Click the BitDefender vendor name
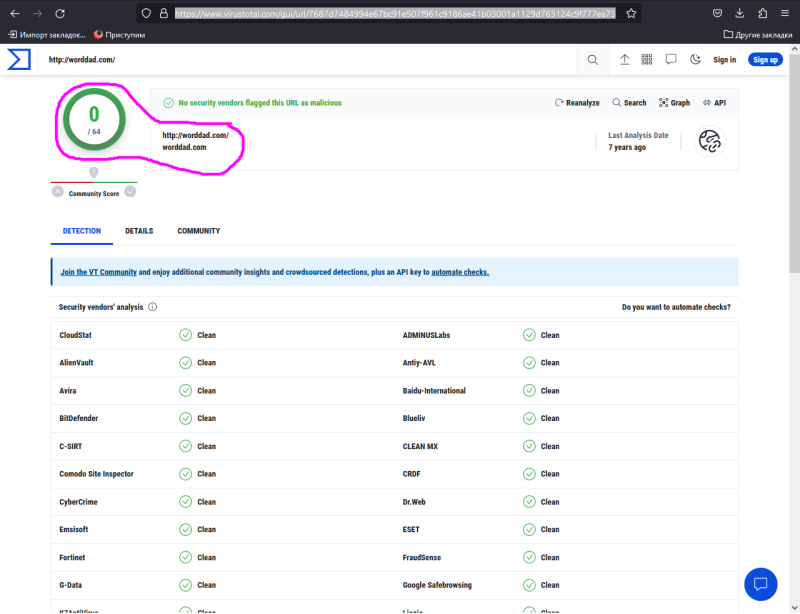Image resolution: width=800 pixels, height=614 pixels. tap(79, 418)
